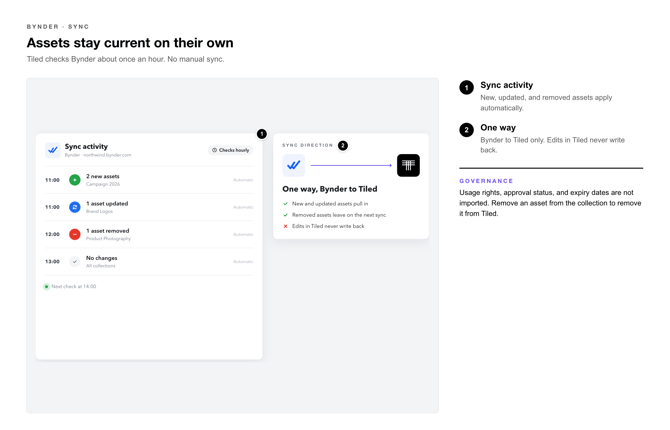Viewport: 670px width, 430px height.
Task: Click the Checks hourly badge
Action: (231, 150)
